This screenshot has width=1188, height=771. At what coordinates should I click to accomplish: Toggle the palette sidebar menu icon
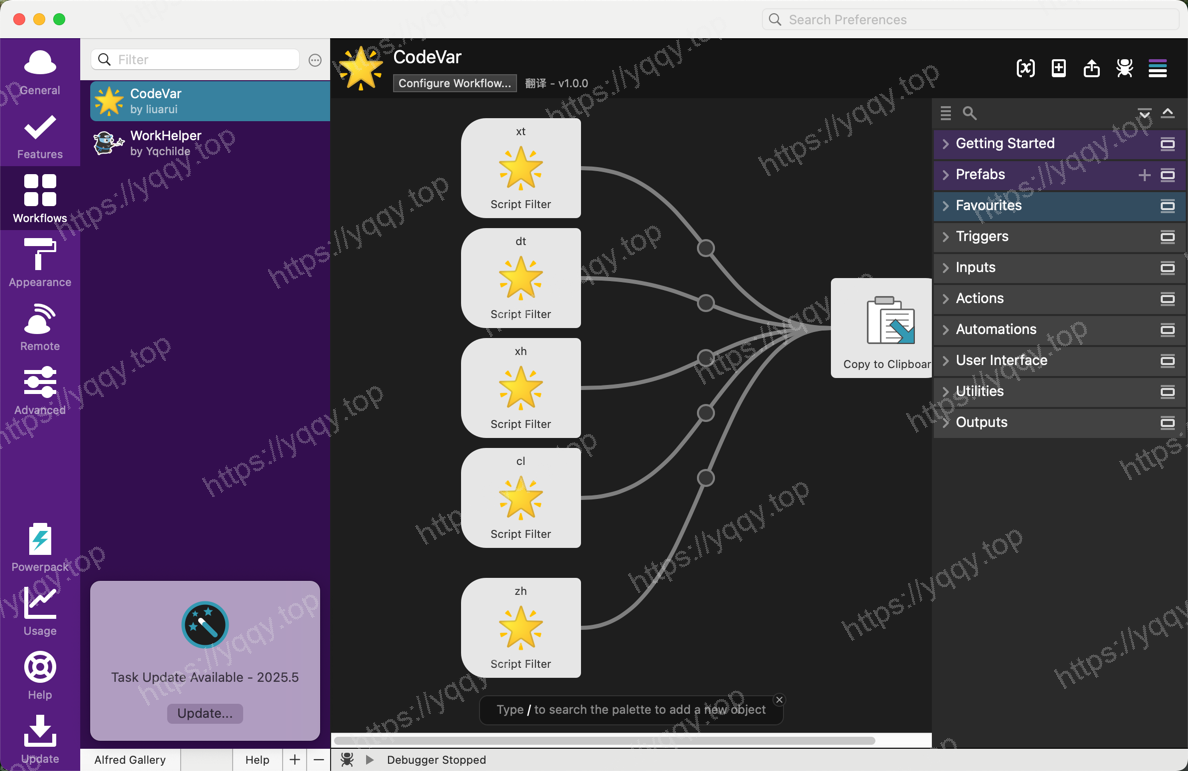click(1157, 68)
